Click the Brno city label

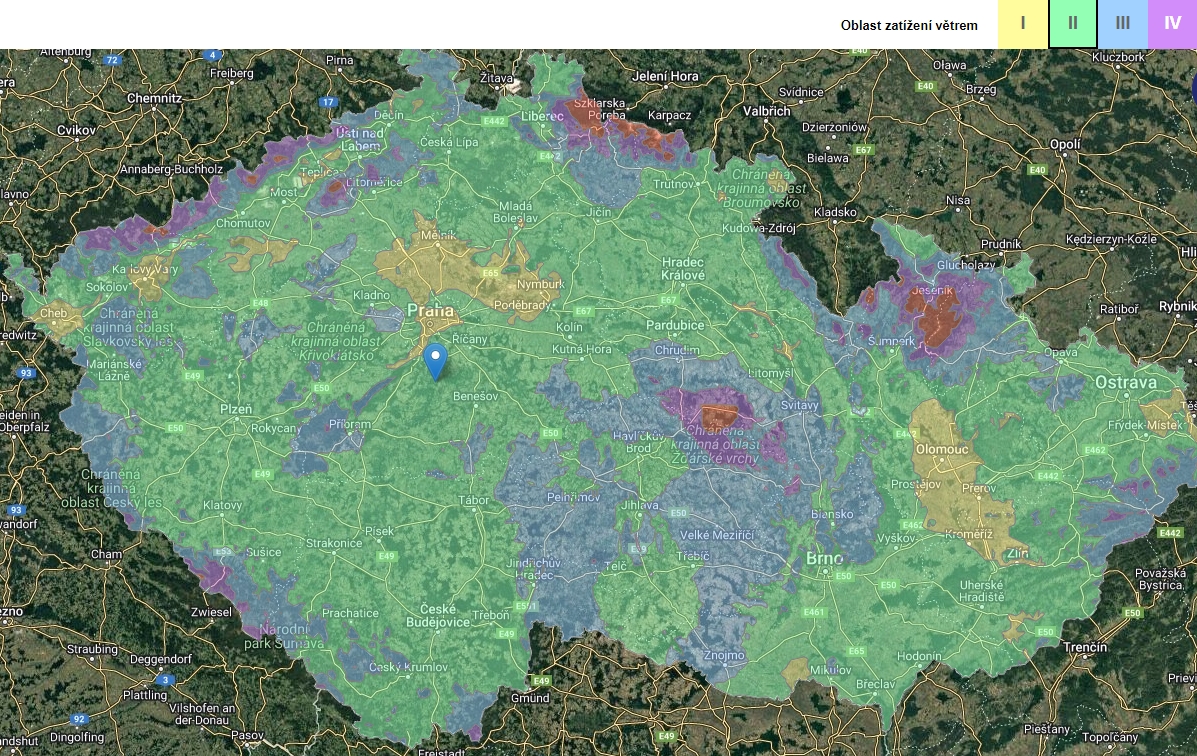click(x=825, y=558)
